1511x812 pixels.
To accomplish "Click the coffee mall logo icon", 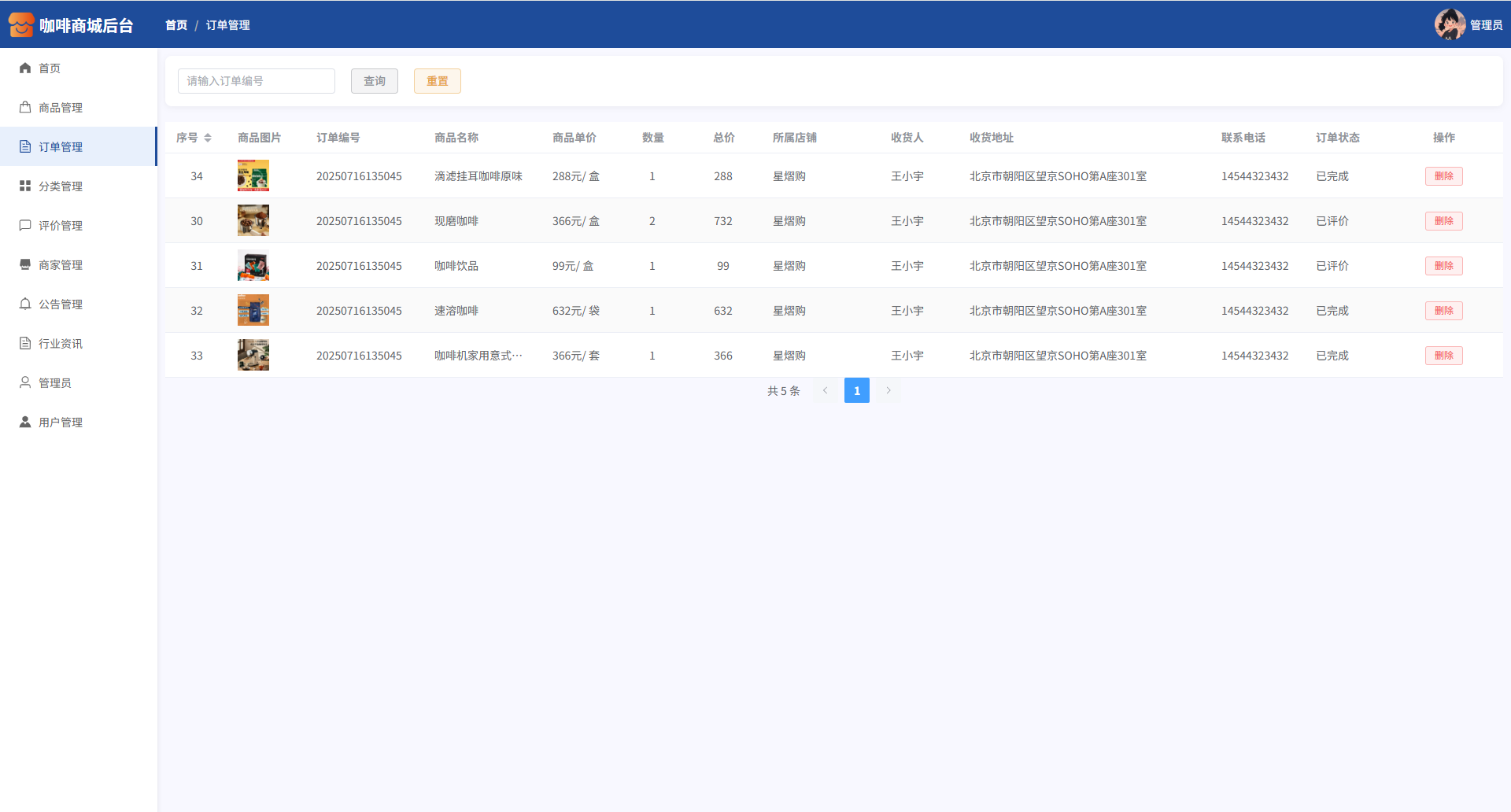I will coord(21,25).
